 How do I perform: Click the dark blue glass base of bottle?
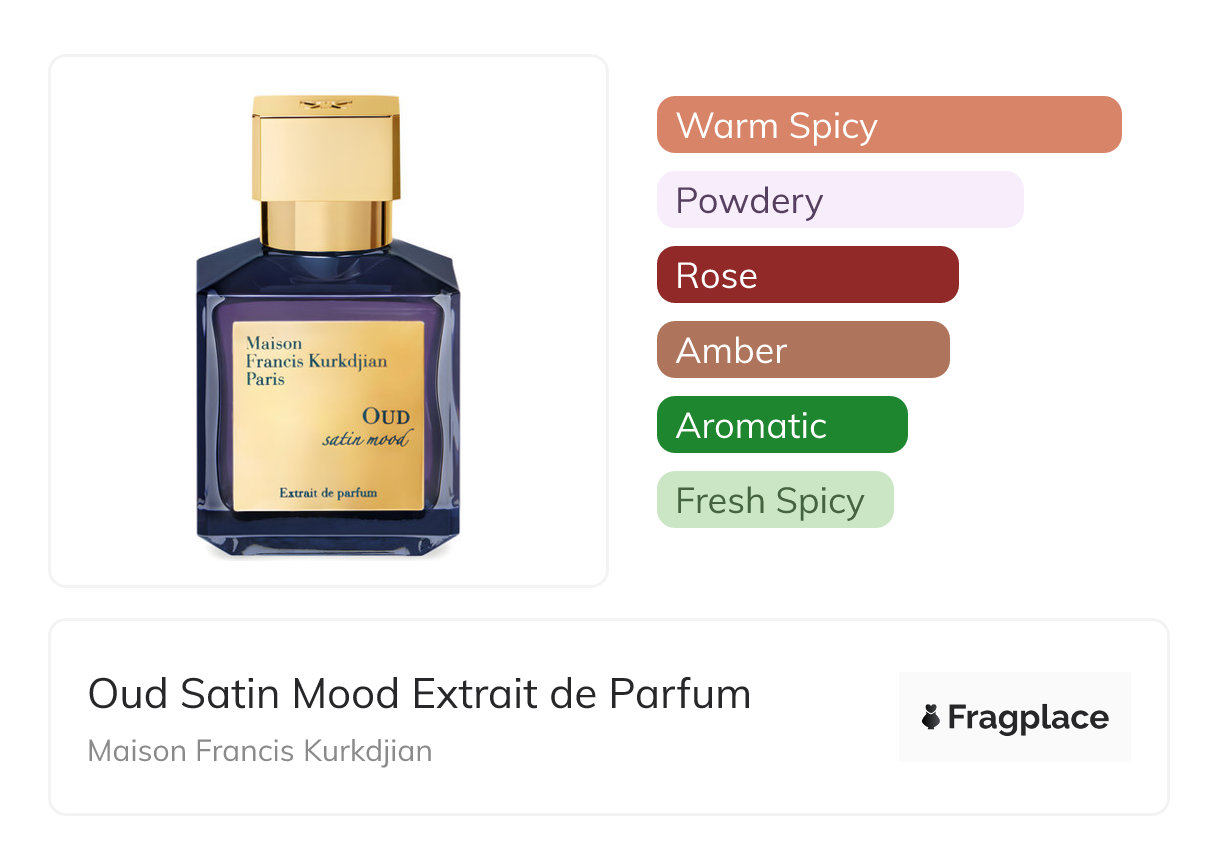[x=328, y=535]
